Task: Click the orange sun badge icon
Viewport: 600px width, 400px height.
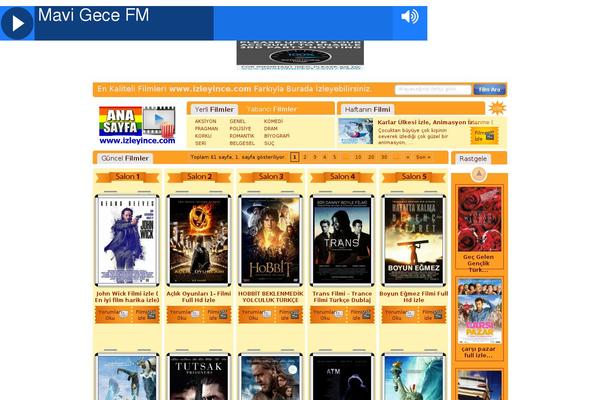Action: [x=497, y=108]
